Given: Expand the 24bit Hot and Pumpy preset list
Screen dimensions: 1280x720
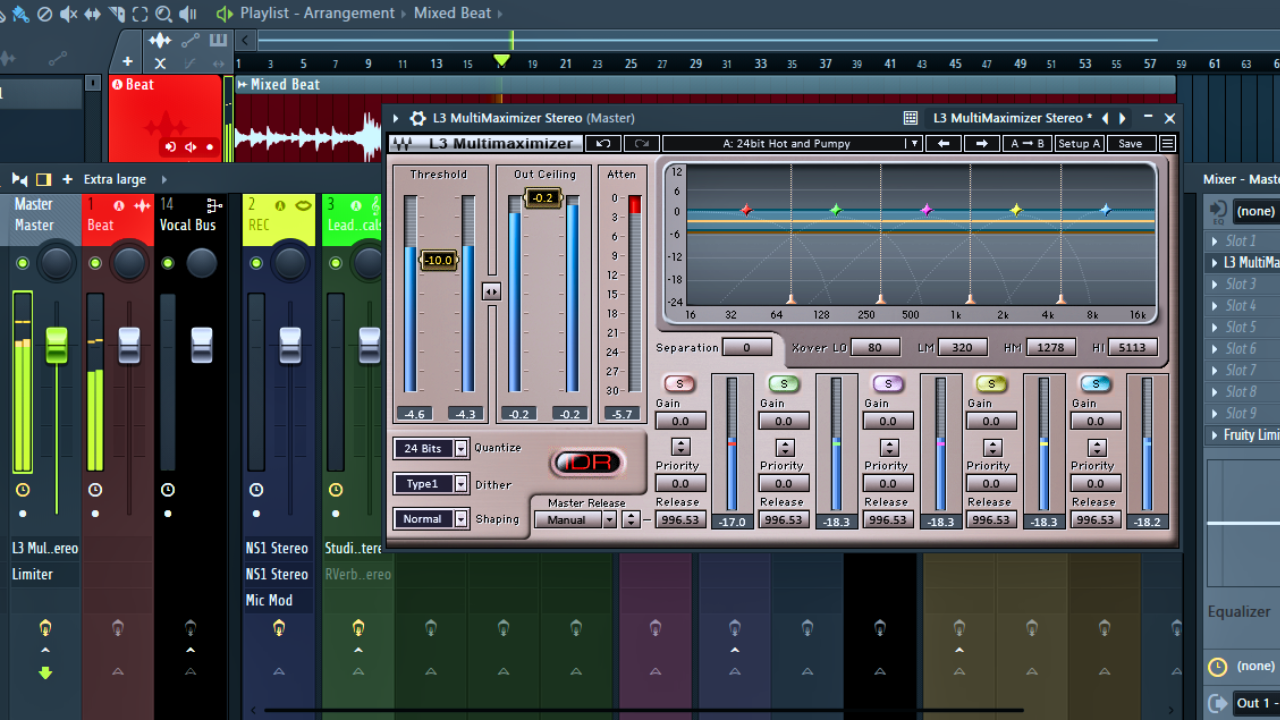Looking at the screenshot, I should (x=912, y=144).
